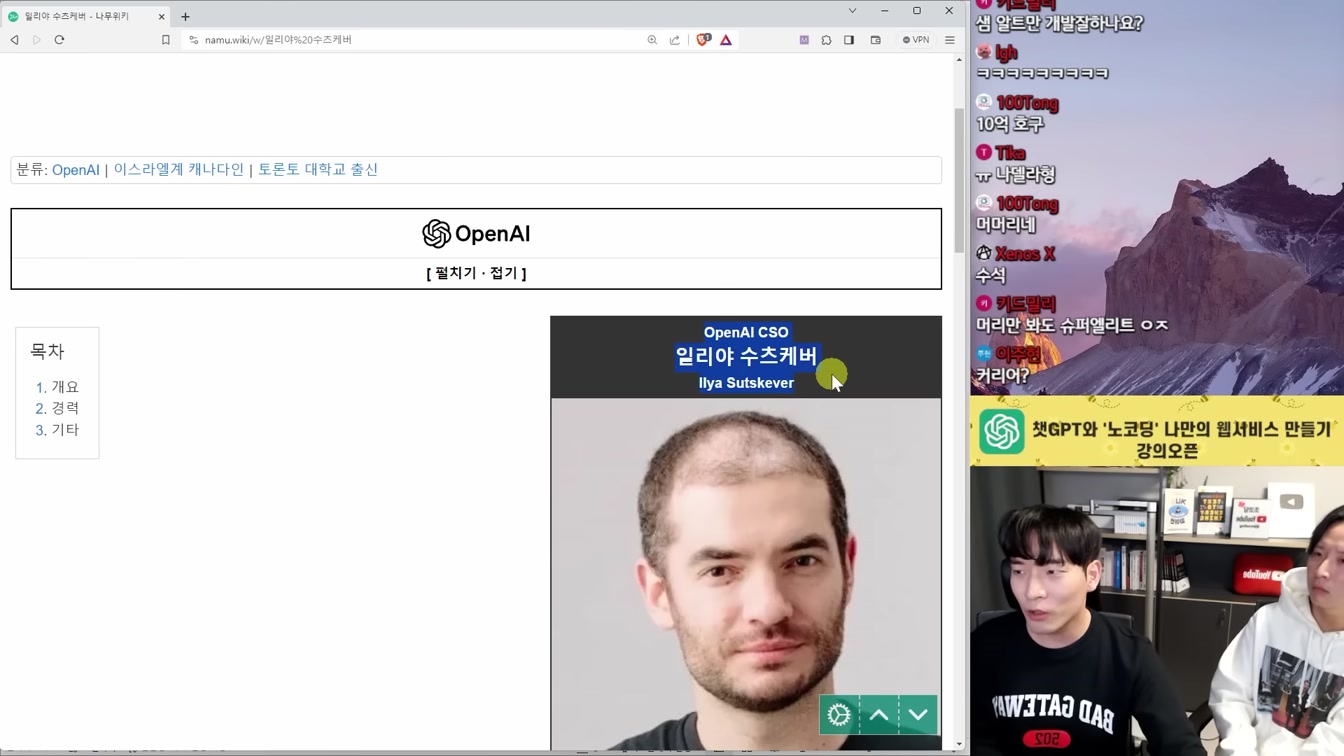
Task: Maximize the browser window
Action: (x=917, y=11)
